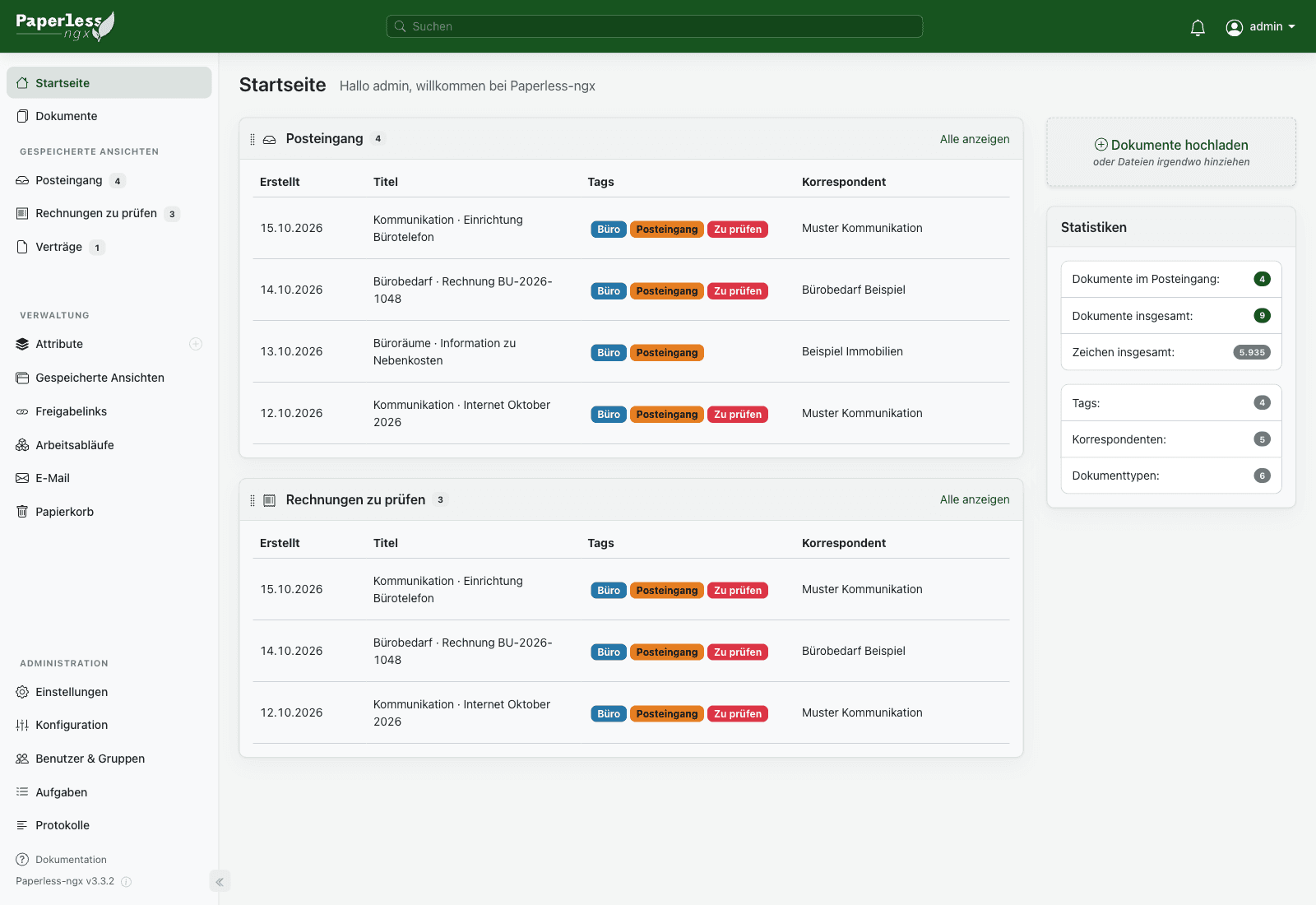1316x905 pixels.
Task: Open the admin user dropdown
Action: click(x=1260, y=27)
